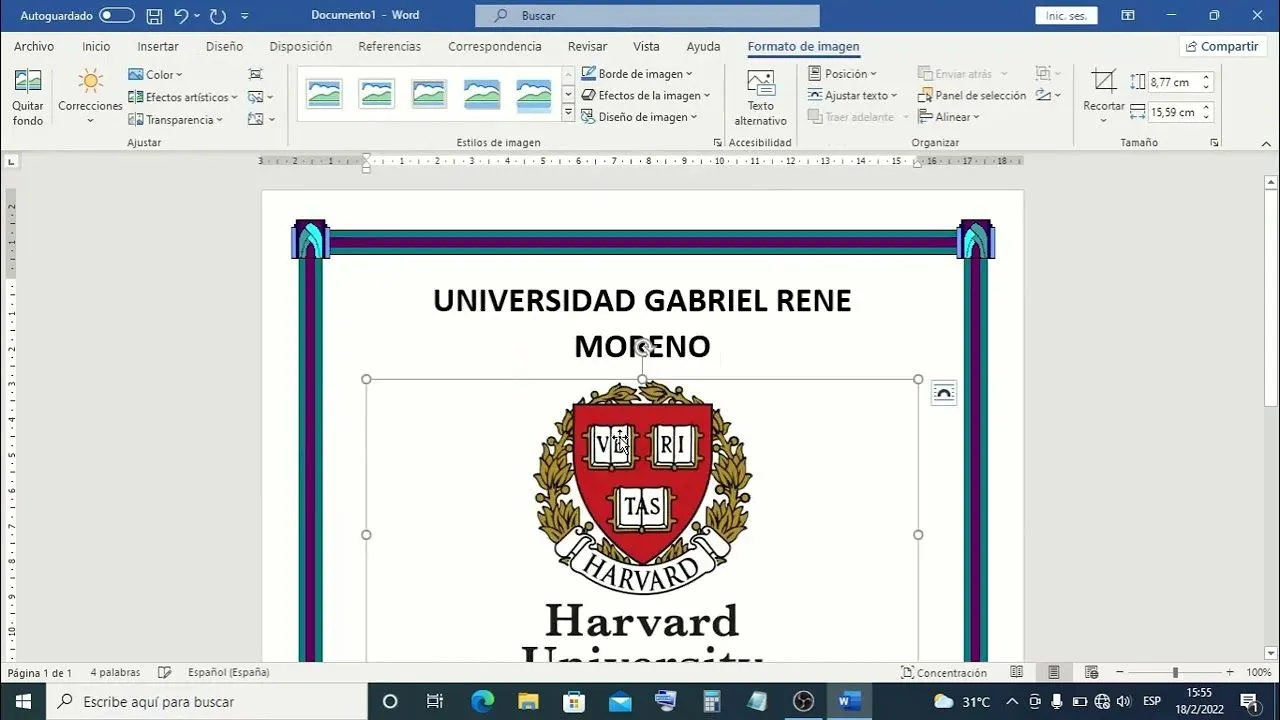Open Tamaño size dialog launcher
Viewport: 1280px width, 720px height.
[1214, 143]
